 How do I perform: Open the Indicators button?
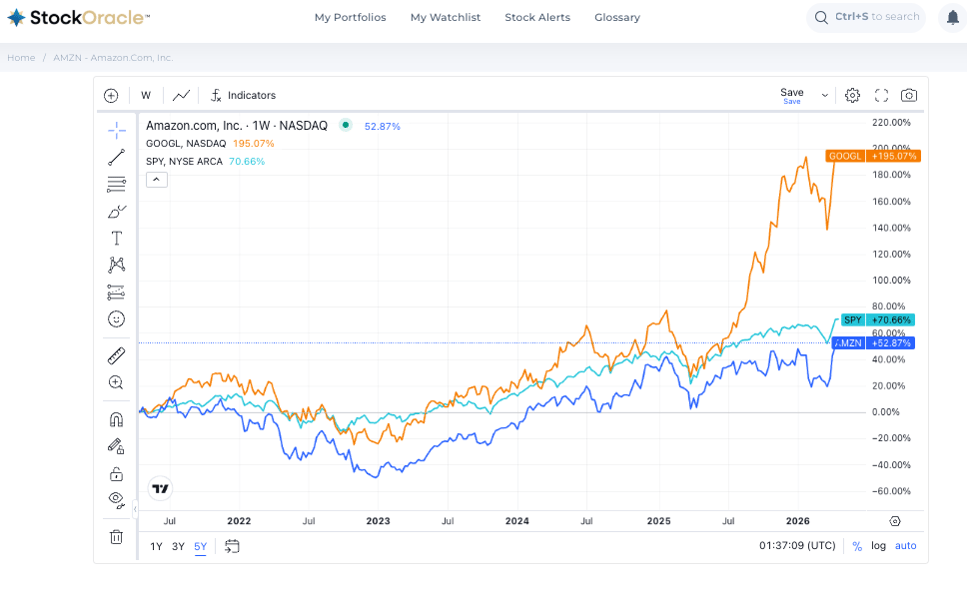pos(243,95)
